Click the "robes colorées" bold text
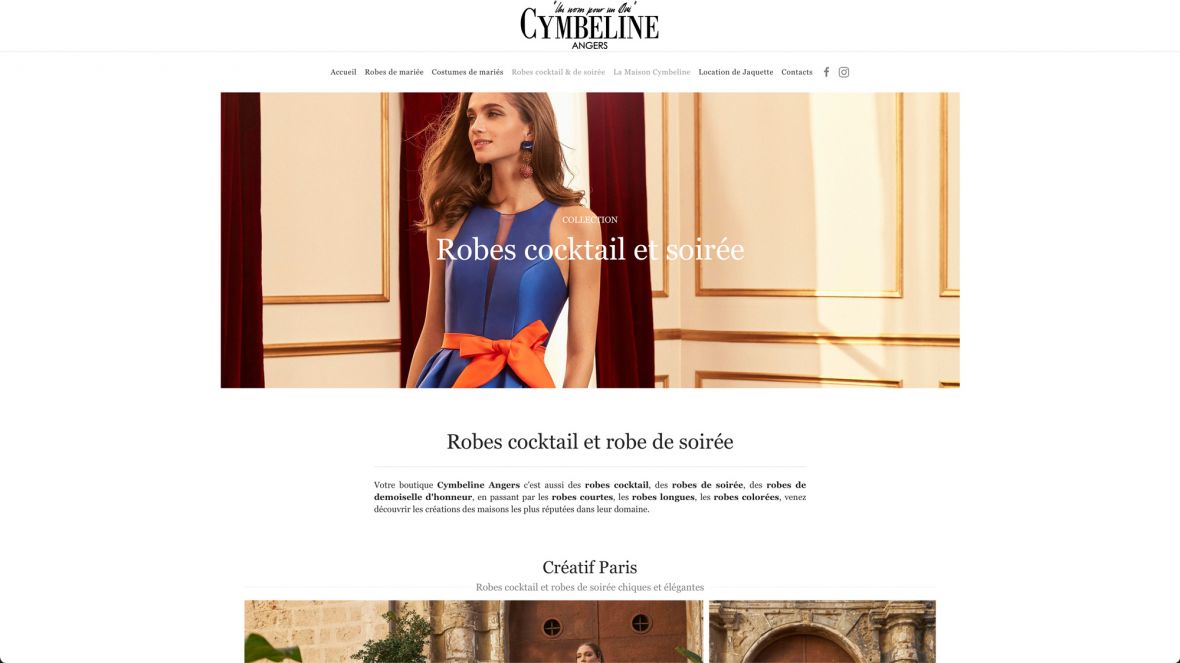This screenshot has height=663, width=1180. (x=746, y=497)
